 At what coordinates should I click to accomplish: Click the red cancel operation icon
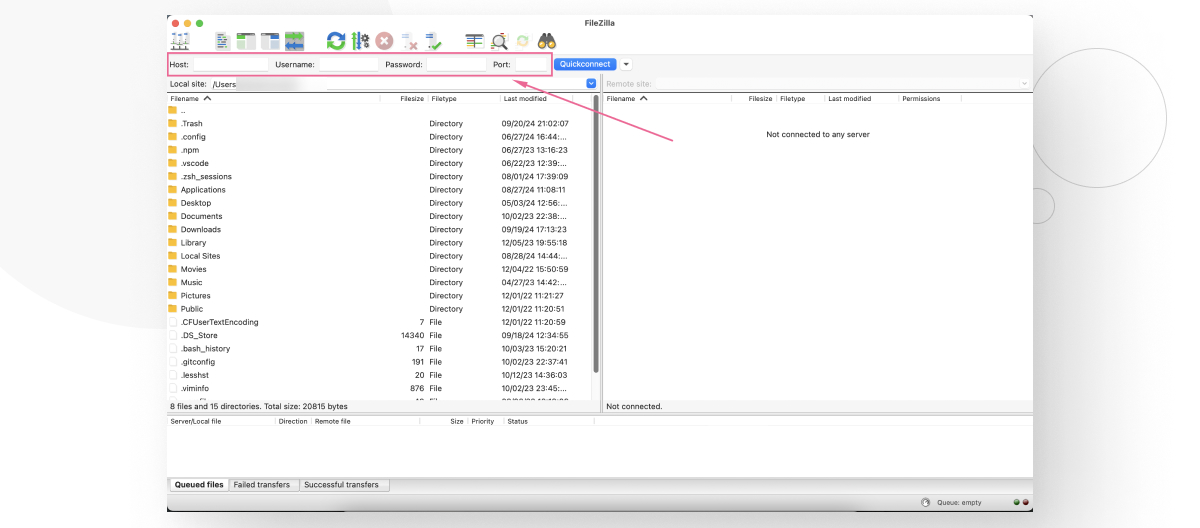pyautogui.click(x=384, y=41)
